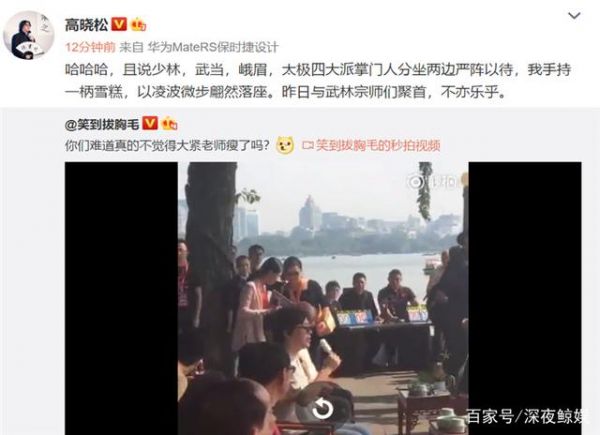Click 高晓松's profile avatar
This screenshot has width=600, height=435.
coord(28,35)
